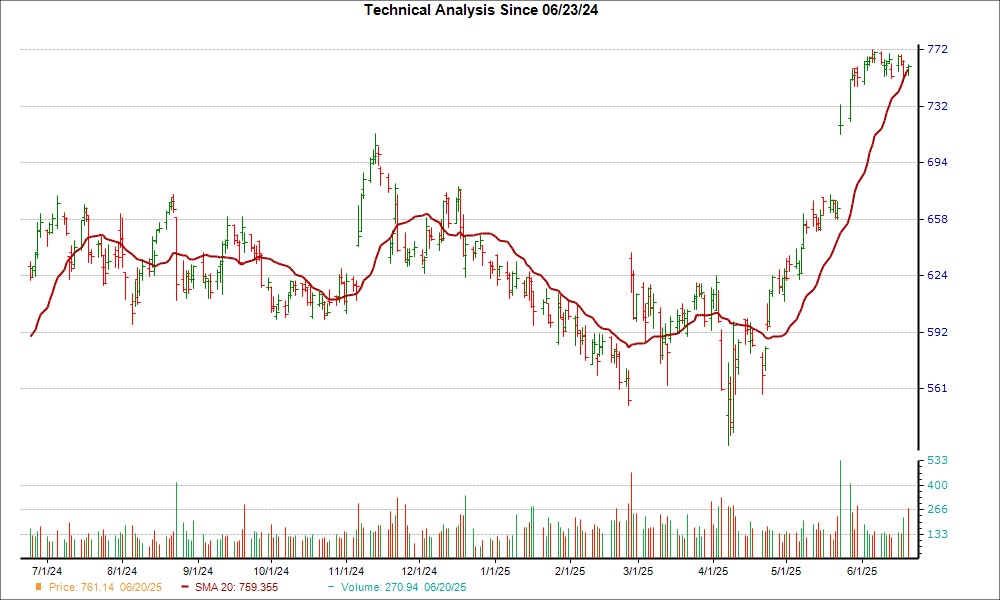Screen dimensions: 1000x600
Task: Click the orange Price legend marker
Action: click(39, 587)
